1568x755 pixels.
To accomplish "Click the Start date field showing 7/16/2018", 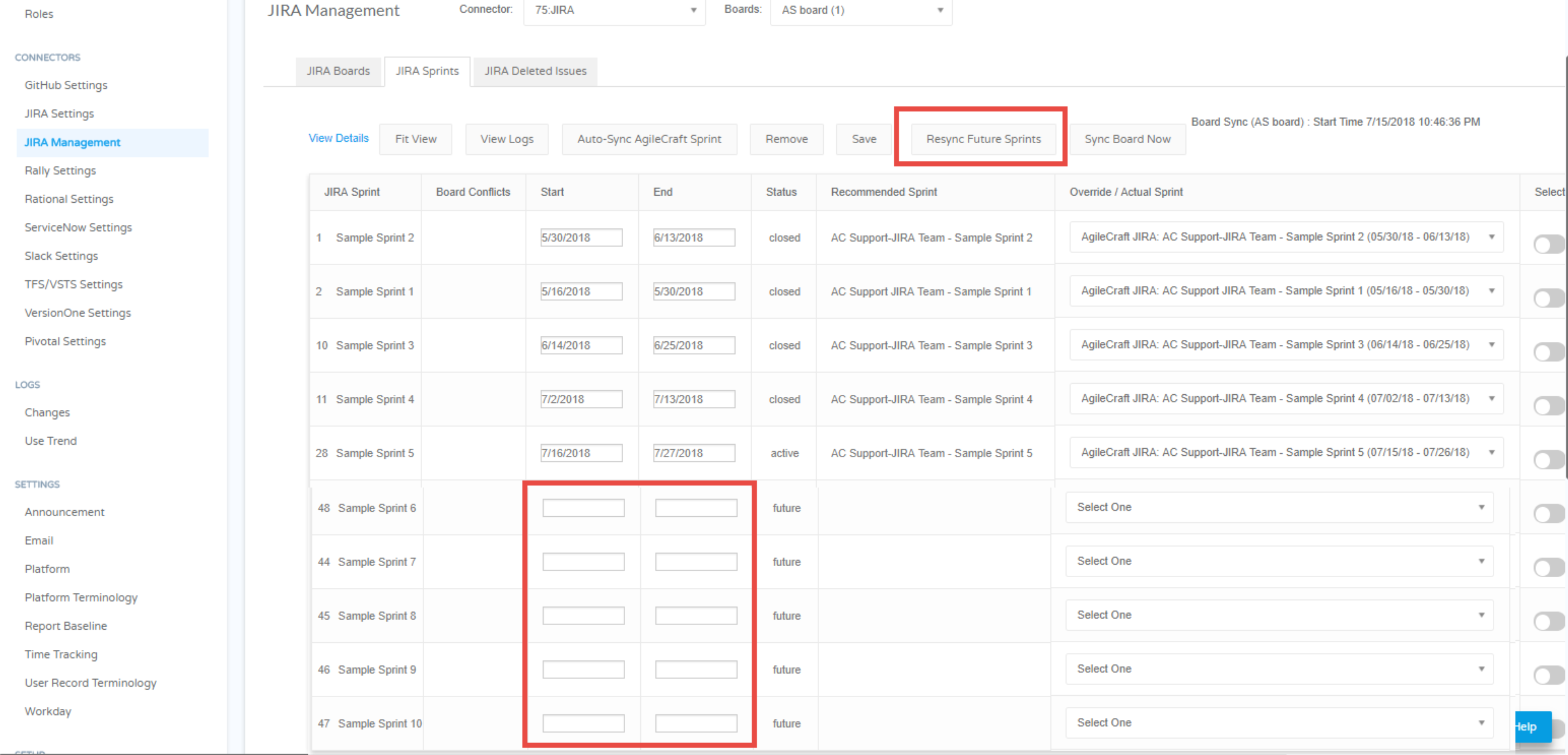I will [581, 453].
